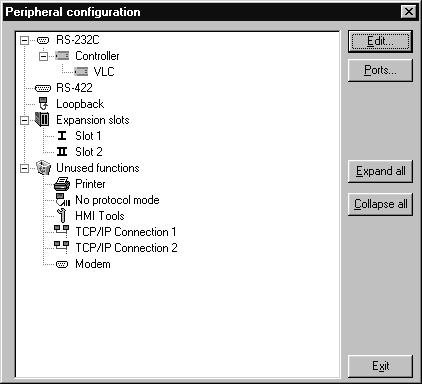Click the Slot 2 roman numeral icon

point(62,152)
